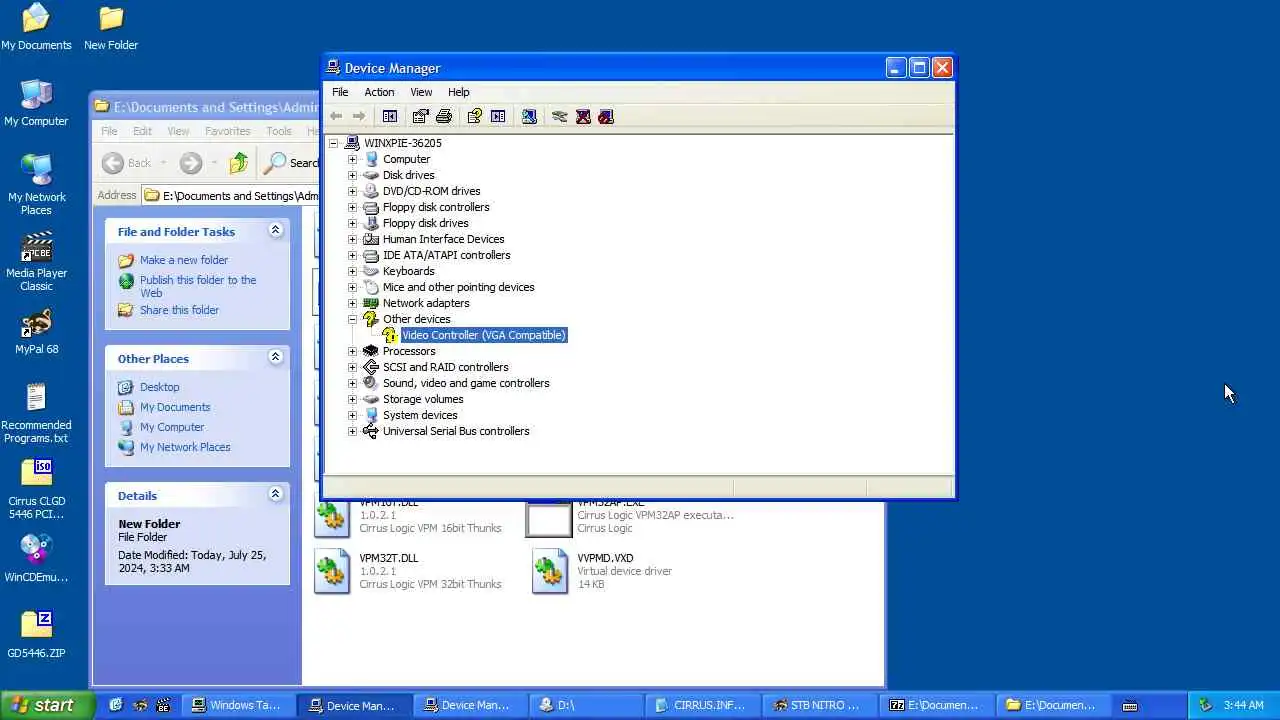Select the New Folder desktop icon
1280x720 pixels.
click(x=111, y=27)
